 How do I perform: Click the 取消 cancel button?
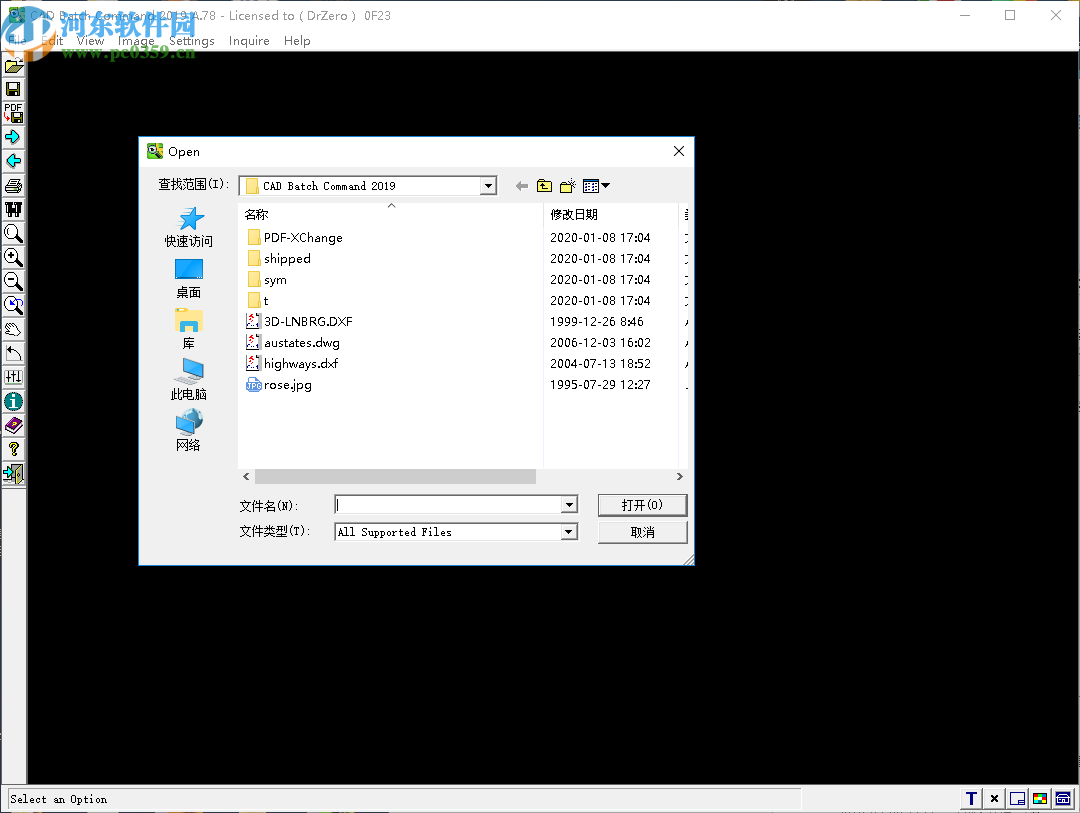click(641, 531)
